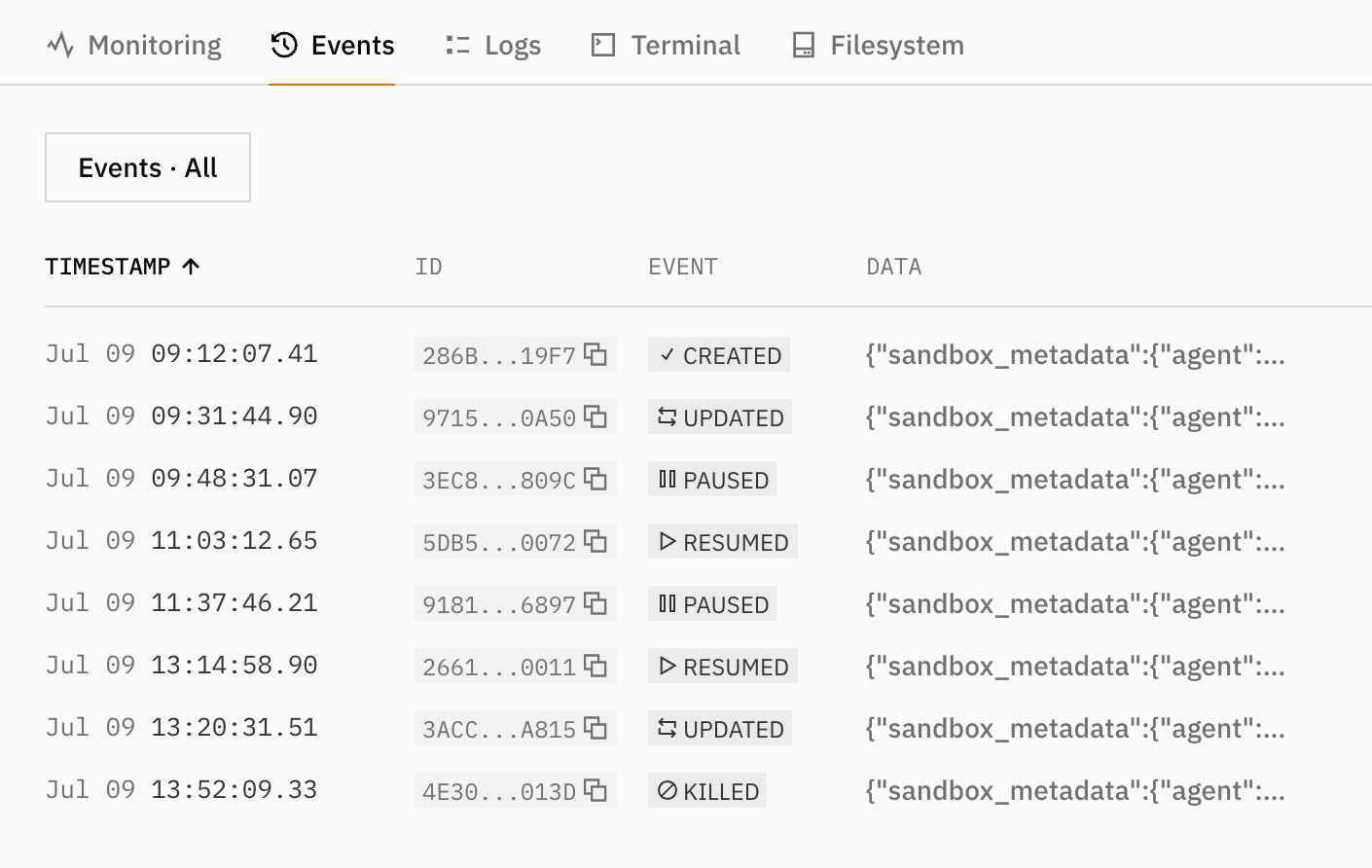Screen dimensions: 1372x868
Task: Click timestamp Jul 09 09:12:07.41
Action: coord(182,353)
